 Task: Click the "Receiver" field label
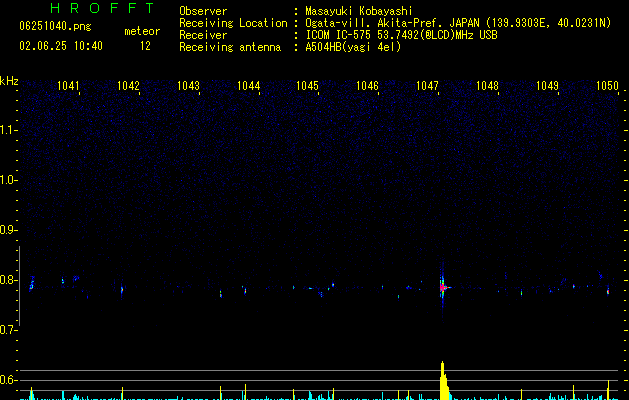coord(203,35)
